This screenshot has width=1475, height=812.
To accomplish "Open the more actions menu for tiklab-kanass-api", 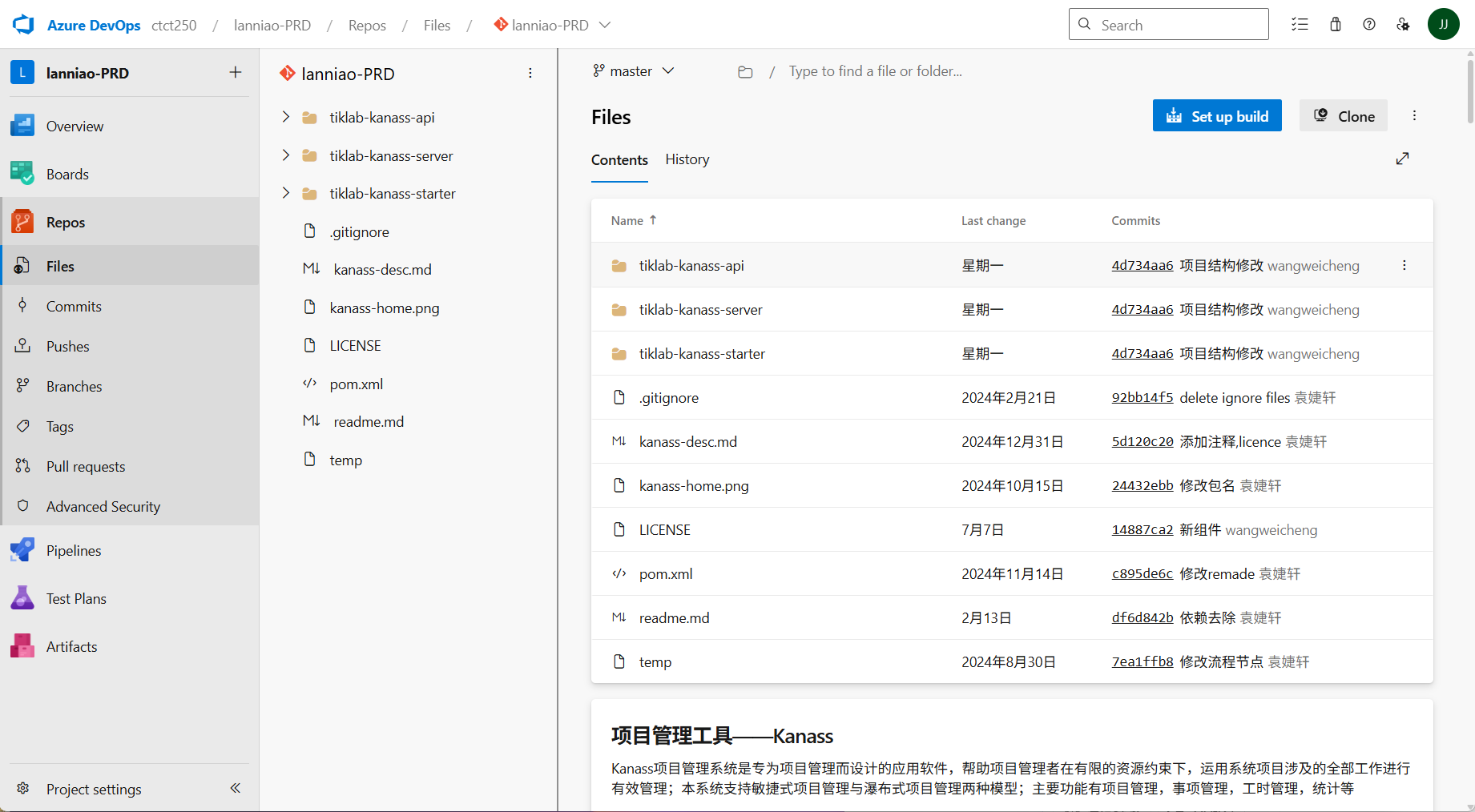I will coord(1404,265).
